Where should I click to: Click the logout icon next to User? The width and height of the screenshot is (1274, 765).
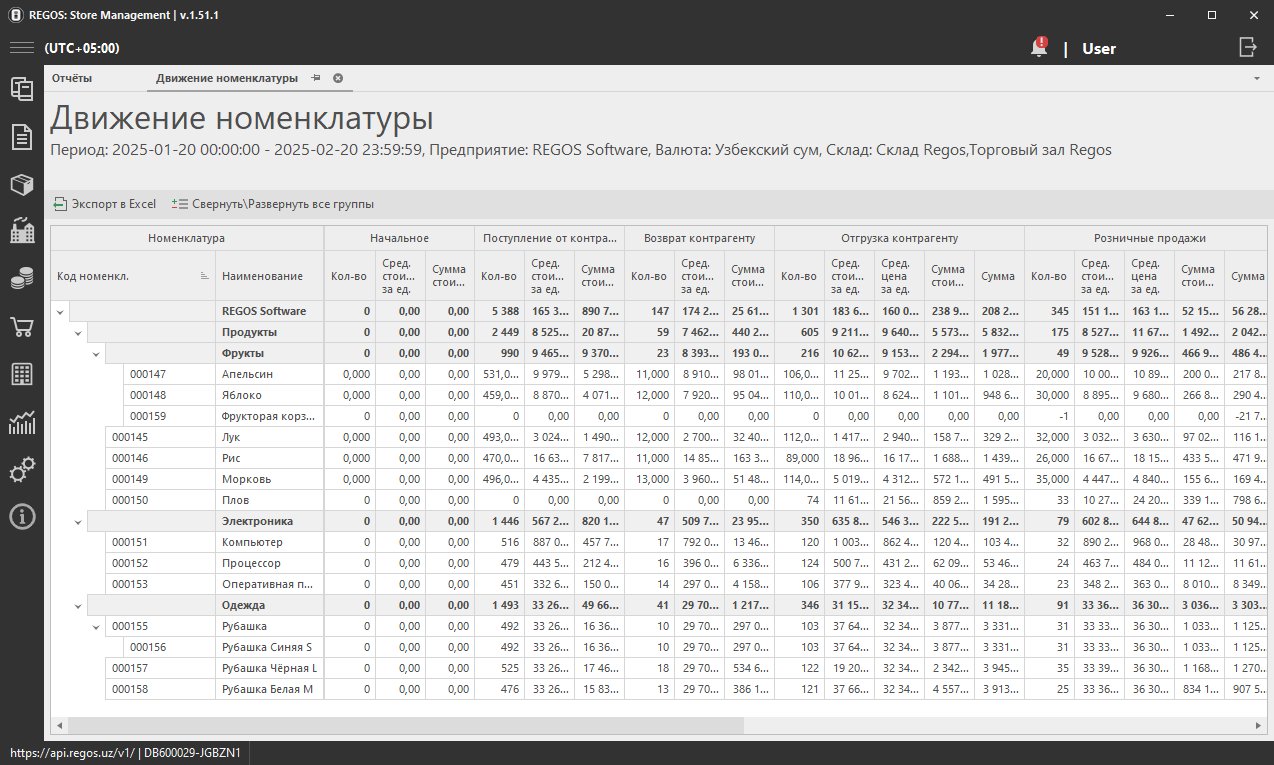1247,47
